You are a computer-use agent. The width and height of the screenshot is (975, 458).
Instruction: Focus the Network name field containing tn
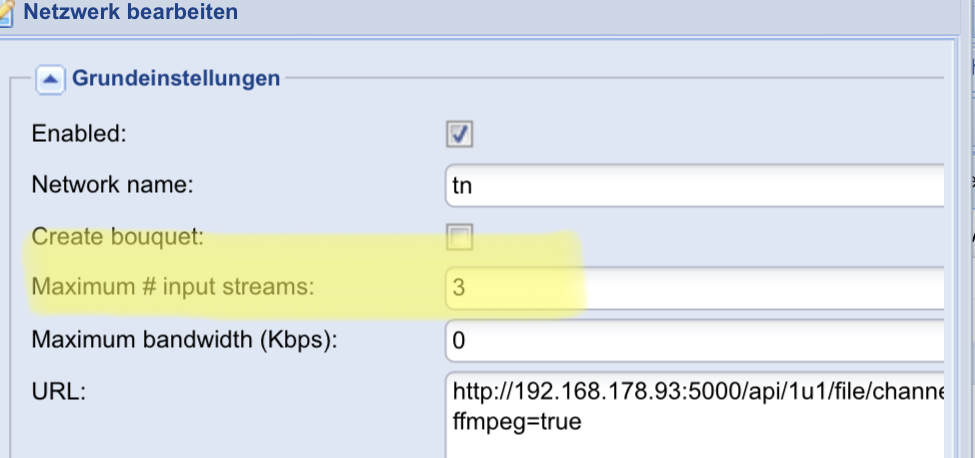(x=695, y=185)
